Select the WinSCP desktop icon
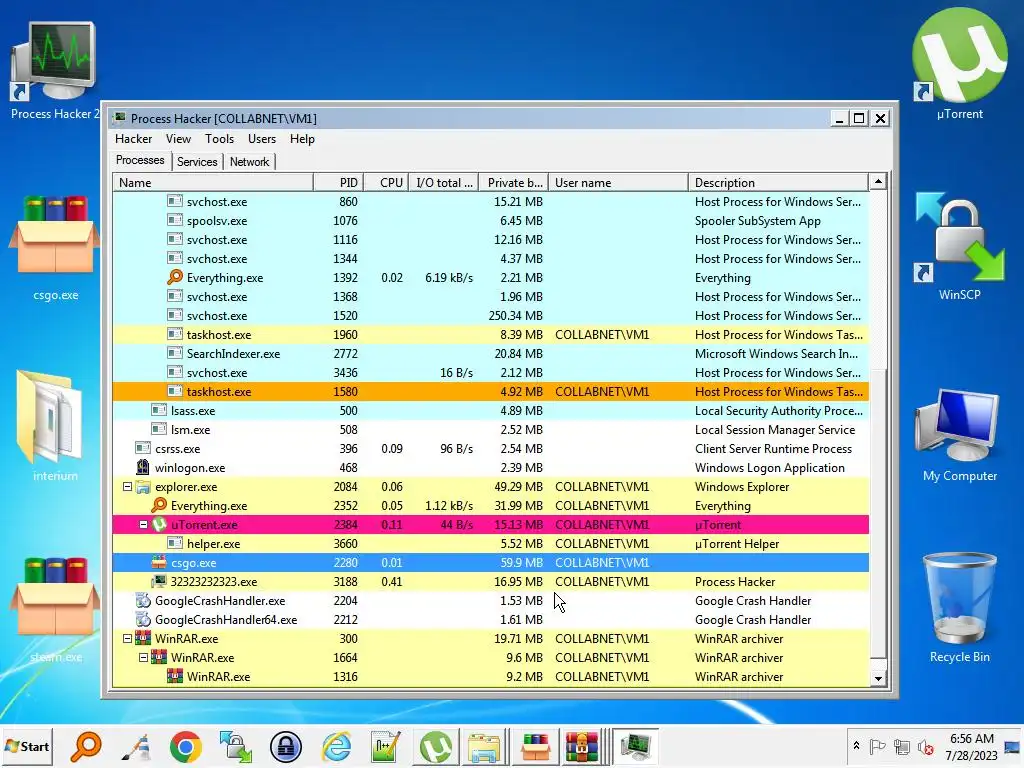Image resolution: width=1024 pixels, height=768 pixels. tap(959, 244)
